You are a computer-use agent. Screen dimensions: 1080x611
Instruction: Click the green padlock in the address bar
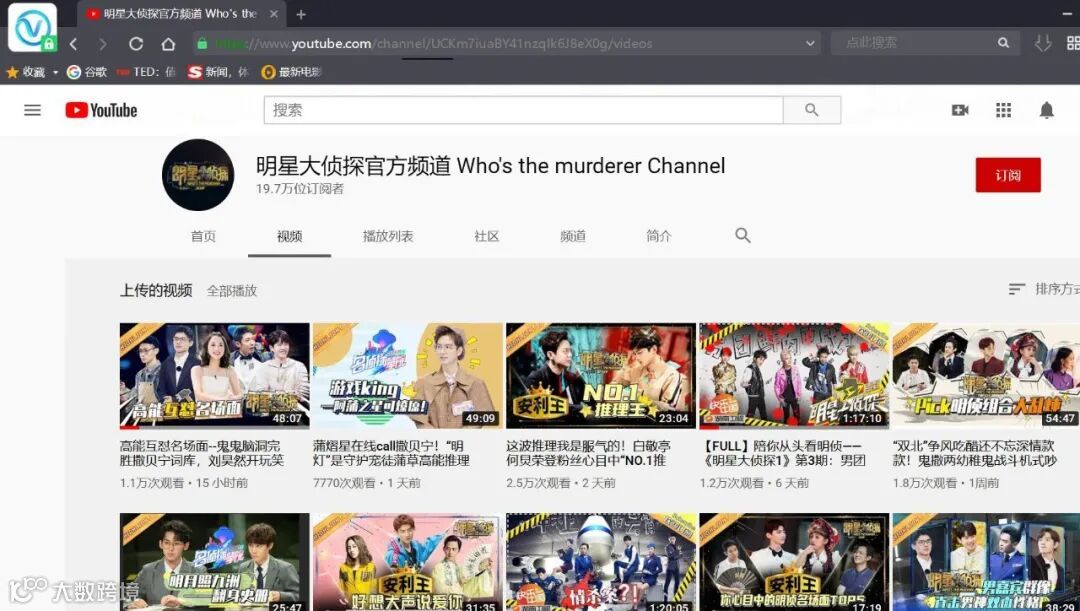coord(202,43)
